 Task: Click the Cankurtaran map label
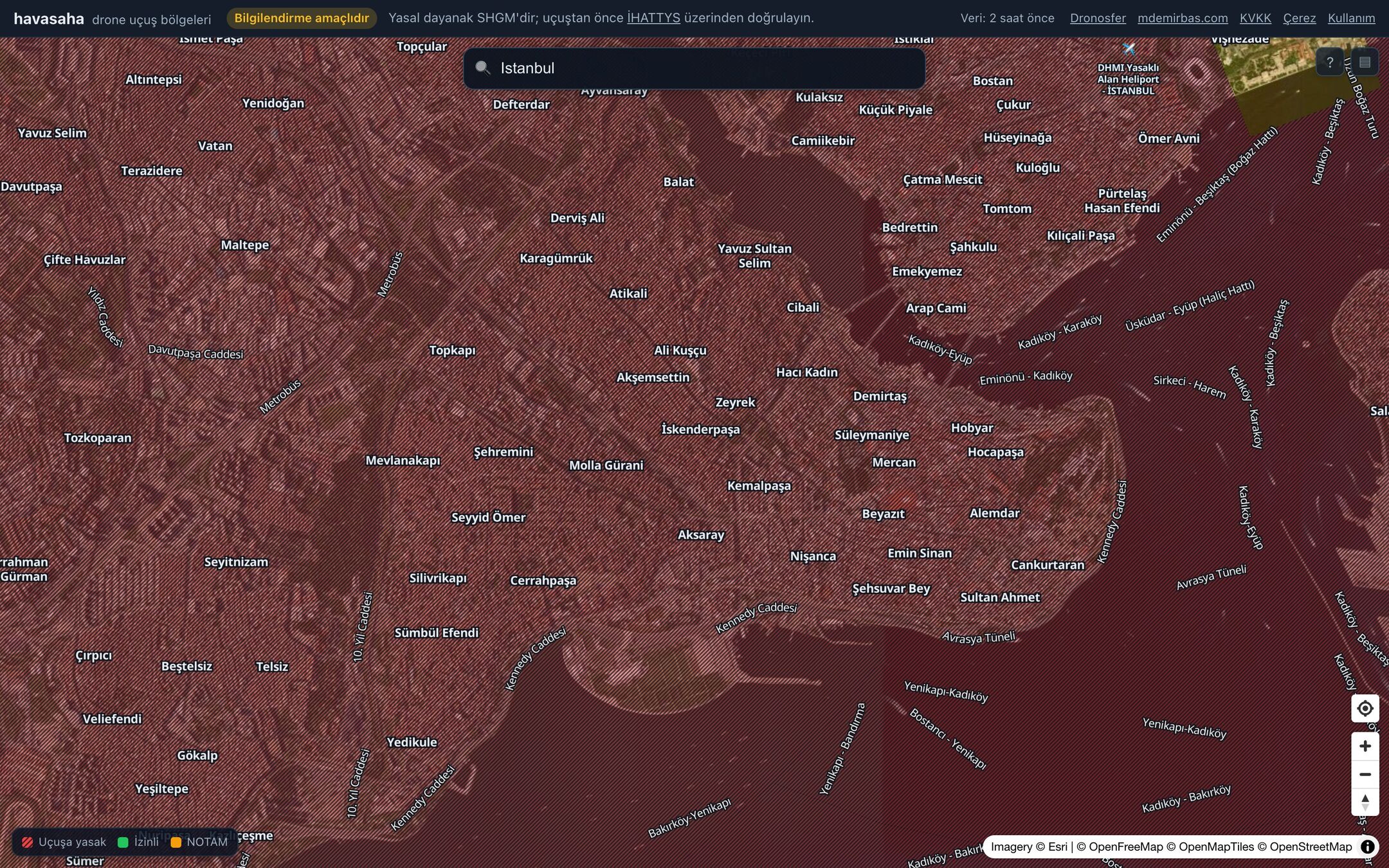[x=1048, y=565]
